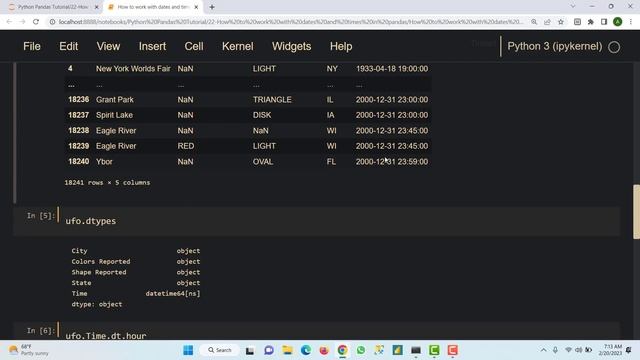This screenshot has height=360, width=640.
Task: Open the Jupyter Edit menu
Action: [69, 46]
